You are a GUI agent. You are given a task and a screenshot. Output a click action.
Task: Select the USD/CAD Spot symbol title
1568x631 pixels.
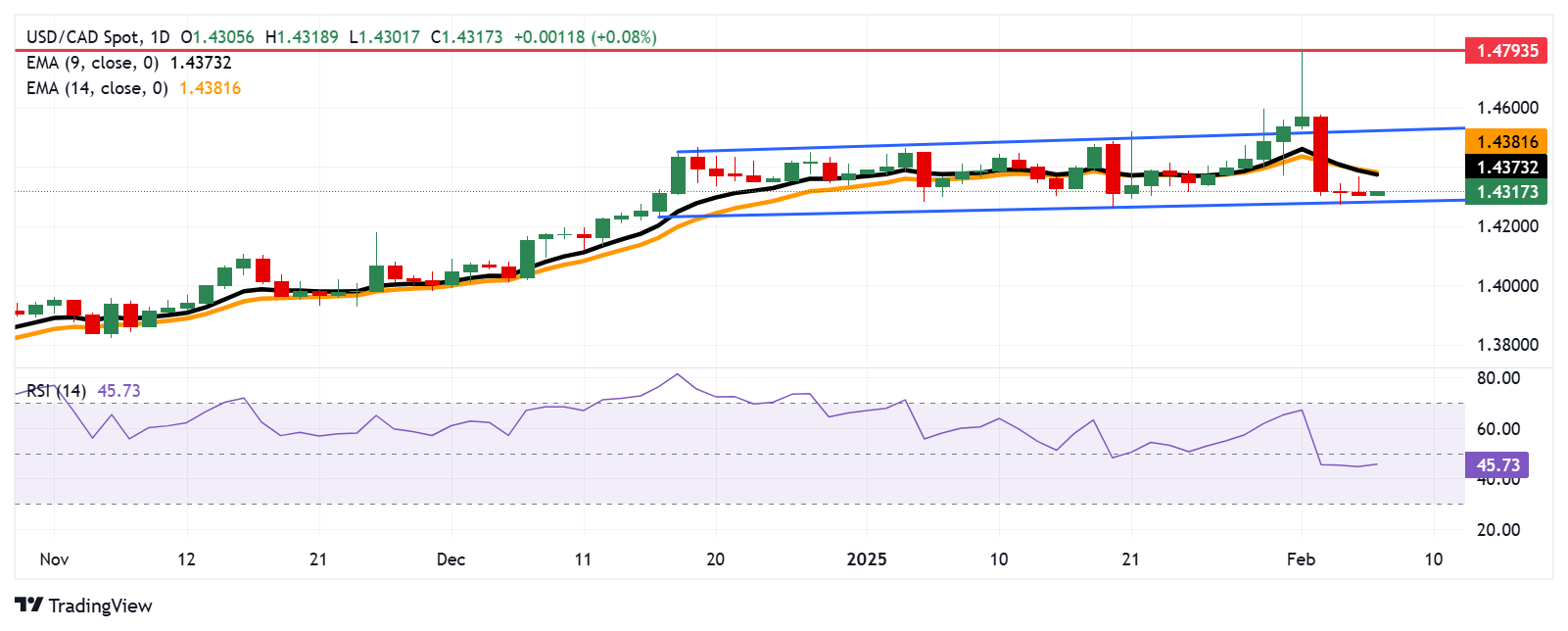pyautogui.click(x=84, y=37)
